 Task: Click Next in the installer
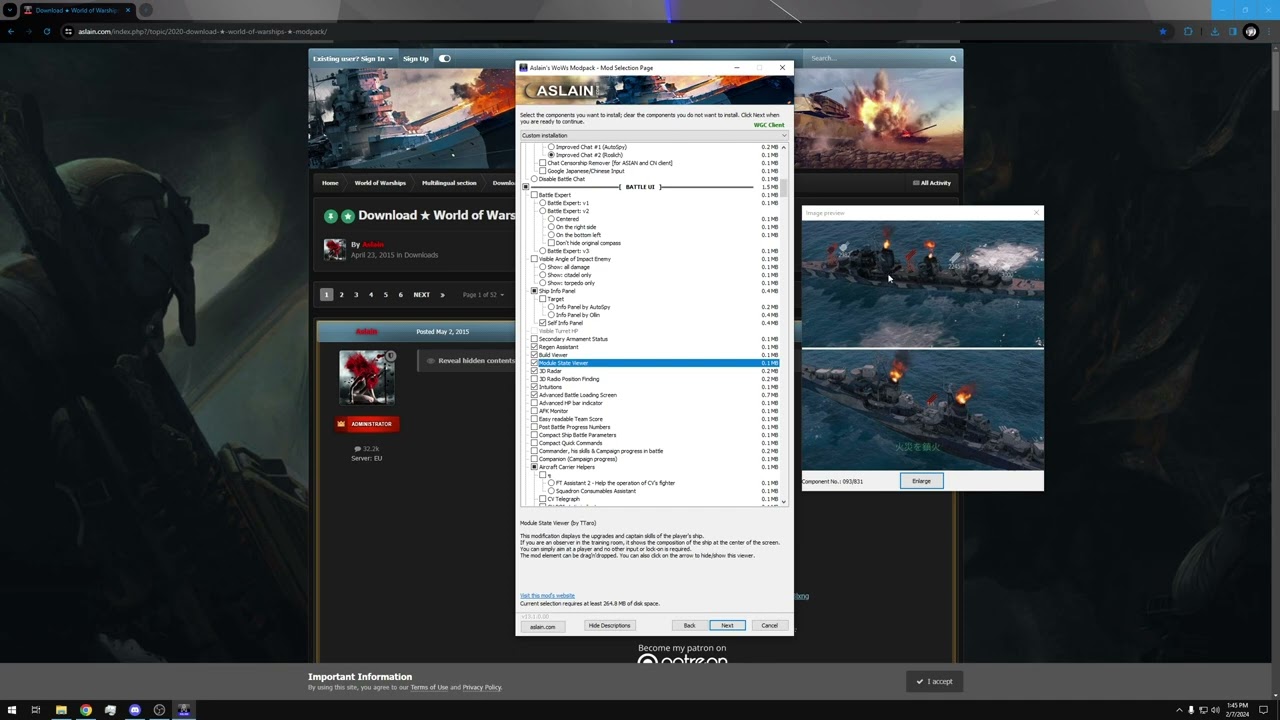727,626
